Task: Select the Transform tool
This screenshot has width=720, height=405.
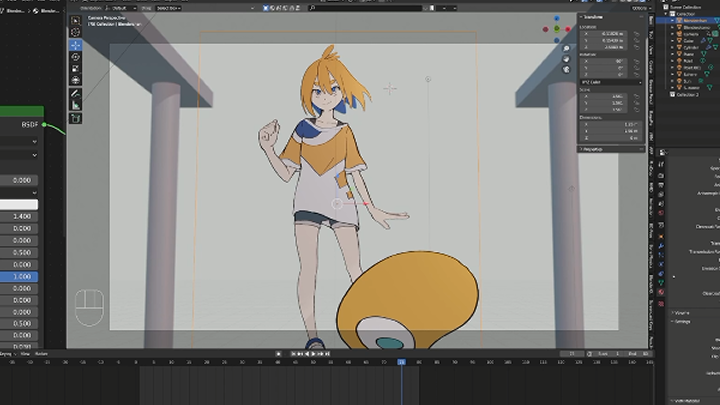Action: click(75, 80)
